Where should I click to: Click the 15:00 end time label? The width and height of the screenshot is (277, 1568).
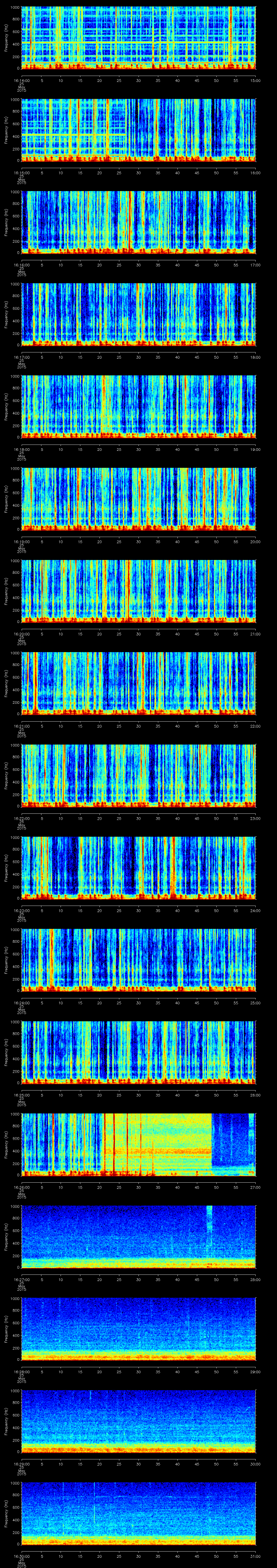255,80
